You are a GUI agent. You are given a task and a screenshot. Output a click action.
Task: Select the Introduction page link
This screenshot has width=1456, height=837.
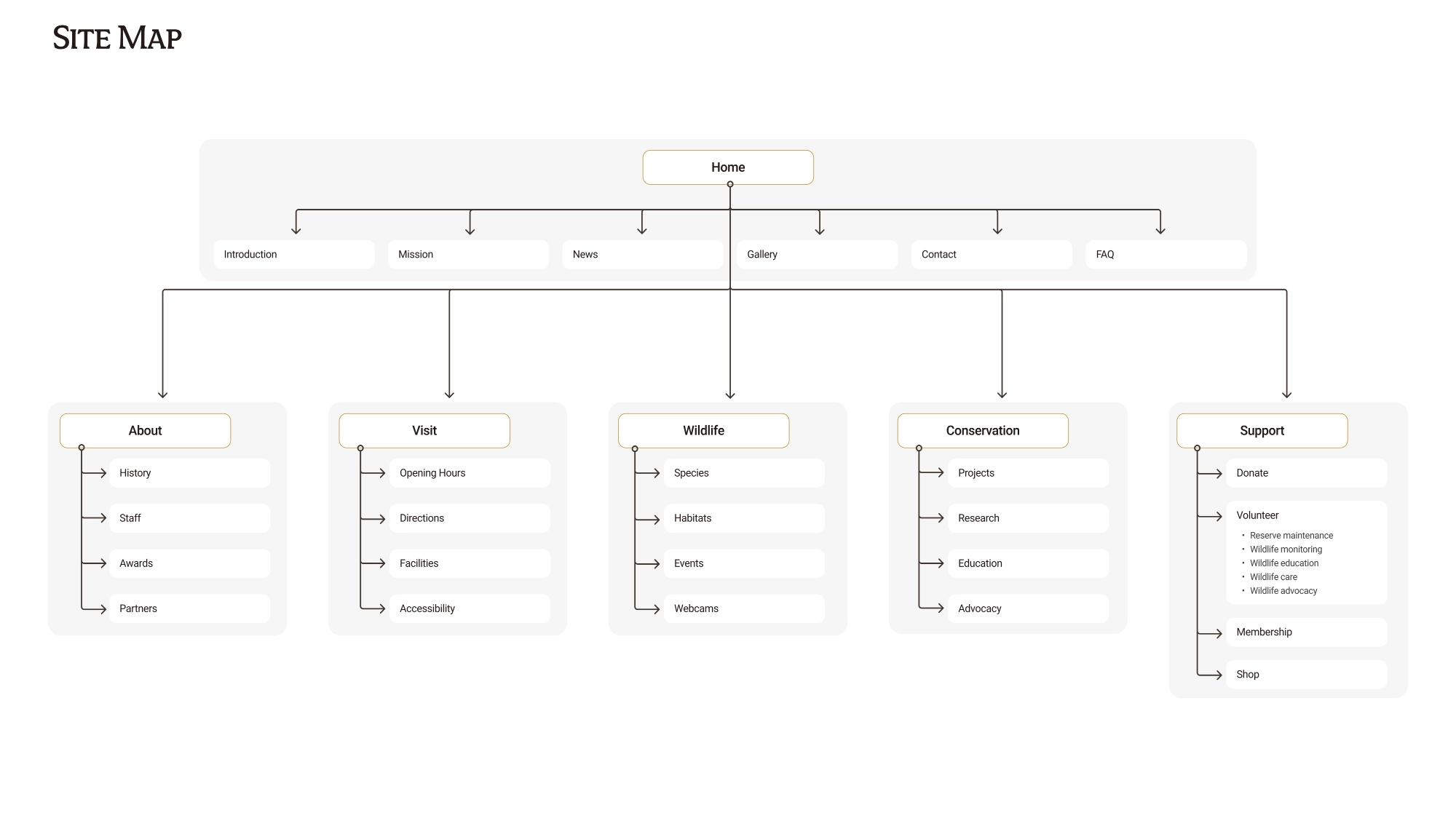[294, 254]
